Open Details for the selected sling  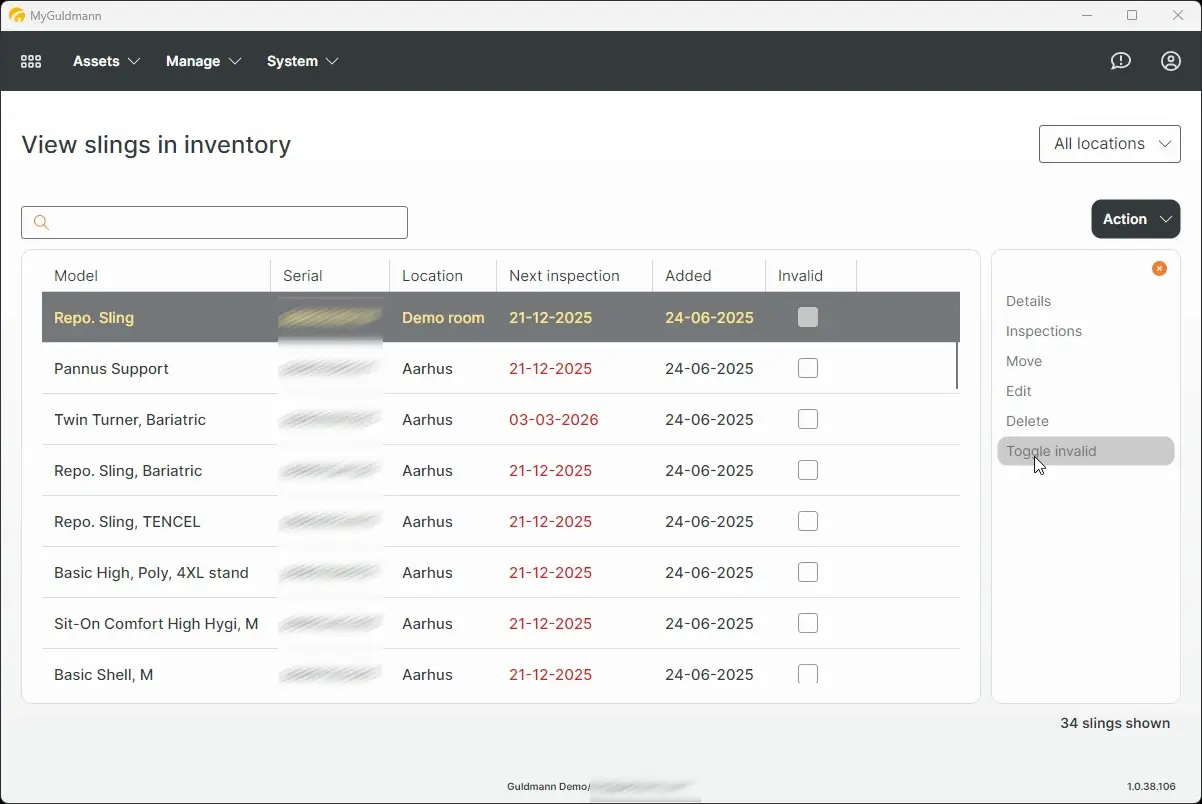coord(1029,301)
